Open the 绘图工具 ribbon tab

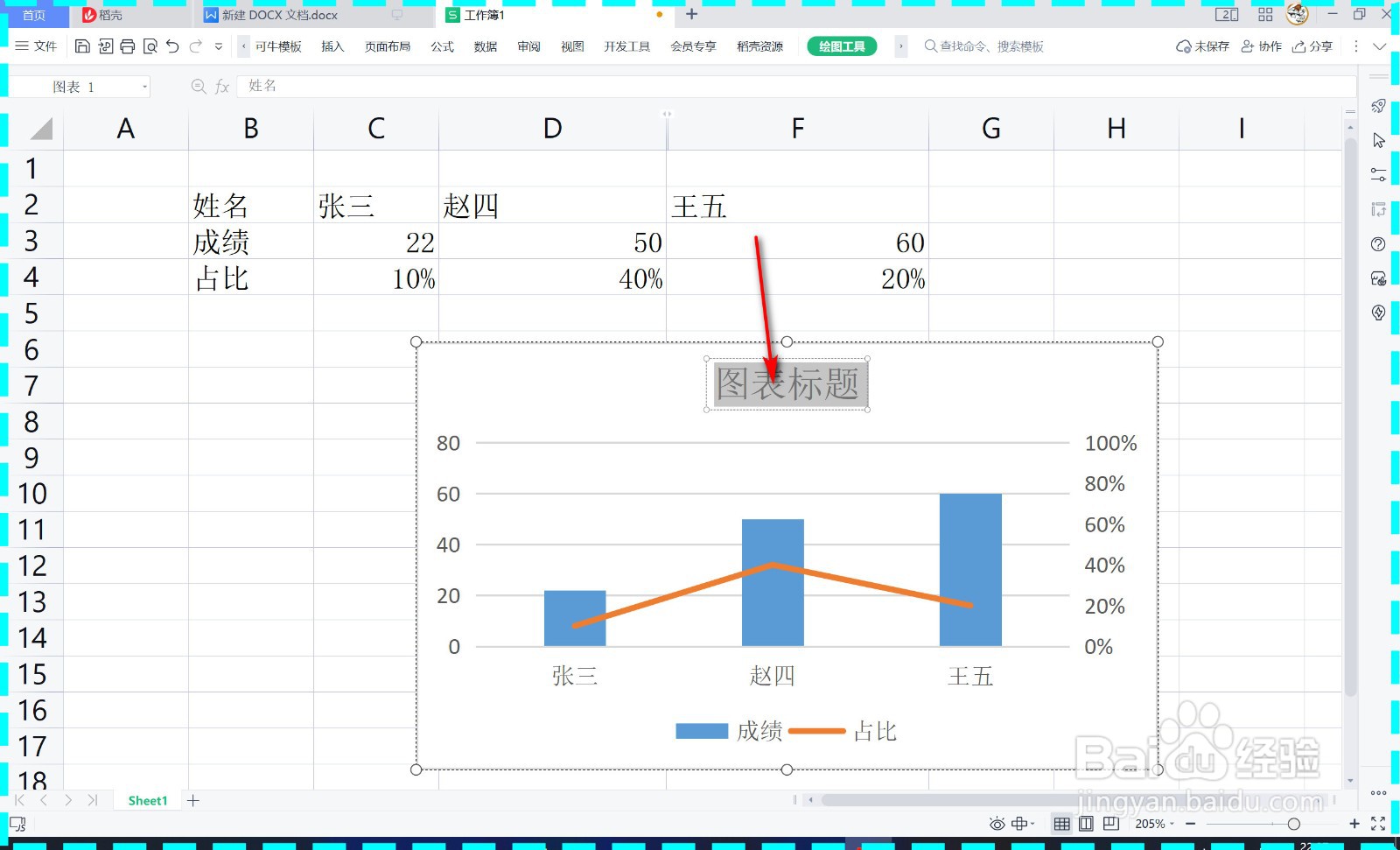841,46
